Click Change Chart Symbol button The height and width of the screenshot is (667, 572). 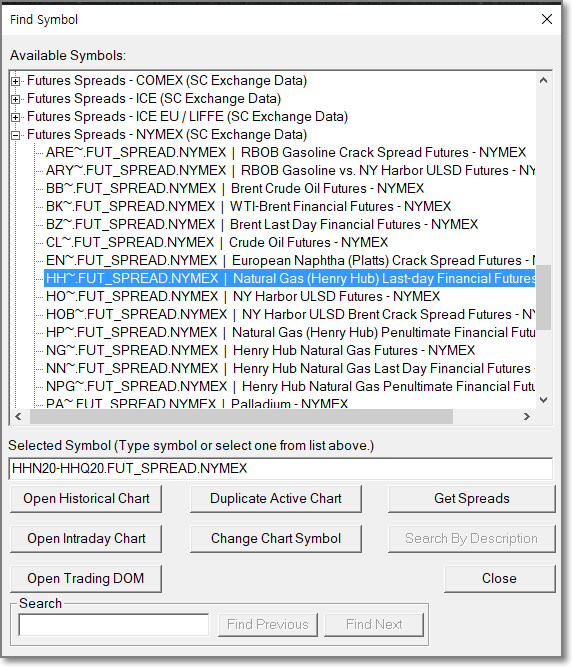tap(276, 539)
